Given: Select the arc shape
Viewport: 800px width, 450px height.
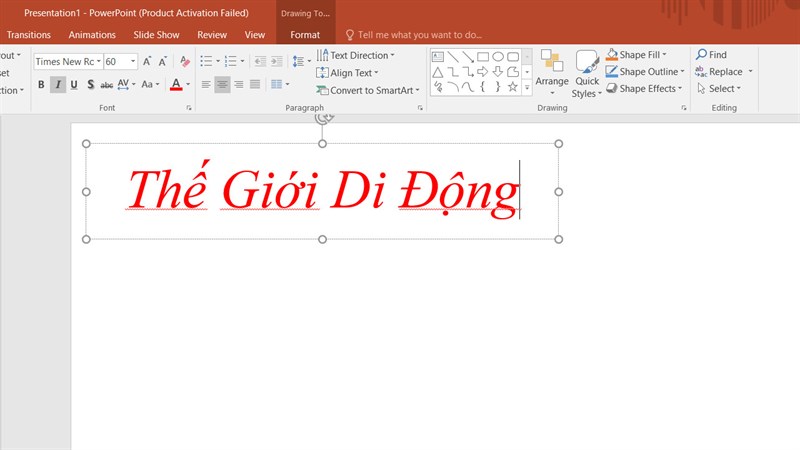Looking at the screenshot, I should (453, 87).
